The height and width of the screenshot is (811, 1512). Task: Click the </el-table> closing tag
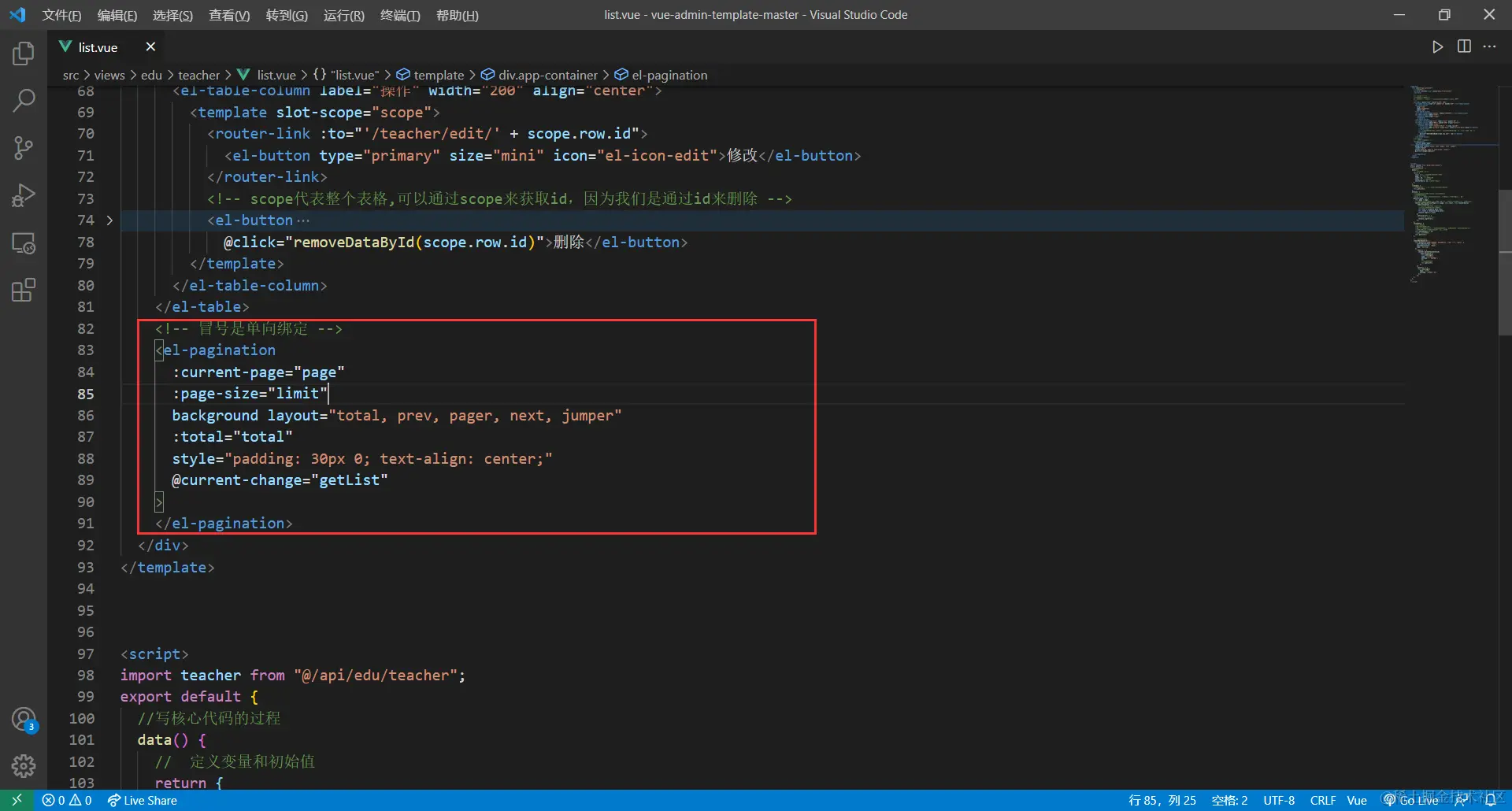202,307
